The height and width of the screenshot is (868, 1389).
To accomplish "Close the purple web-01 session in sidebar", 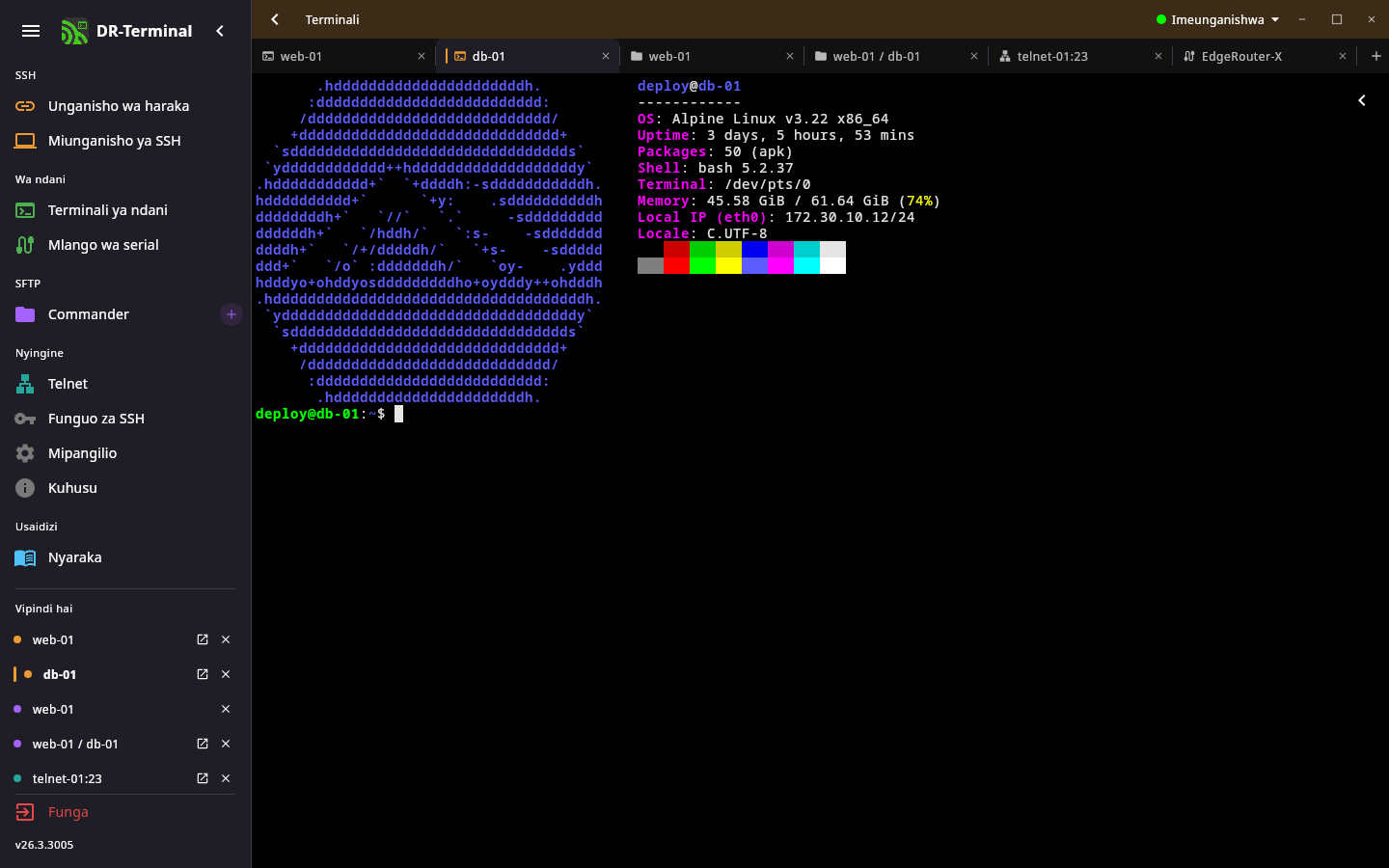I will [x=226, y=709].
